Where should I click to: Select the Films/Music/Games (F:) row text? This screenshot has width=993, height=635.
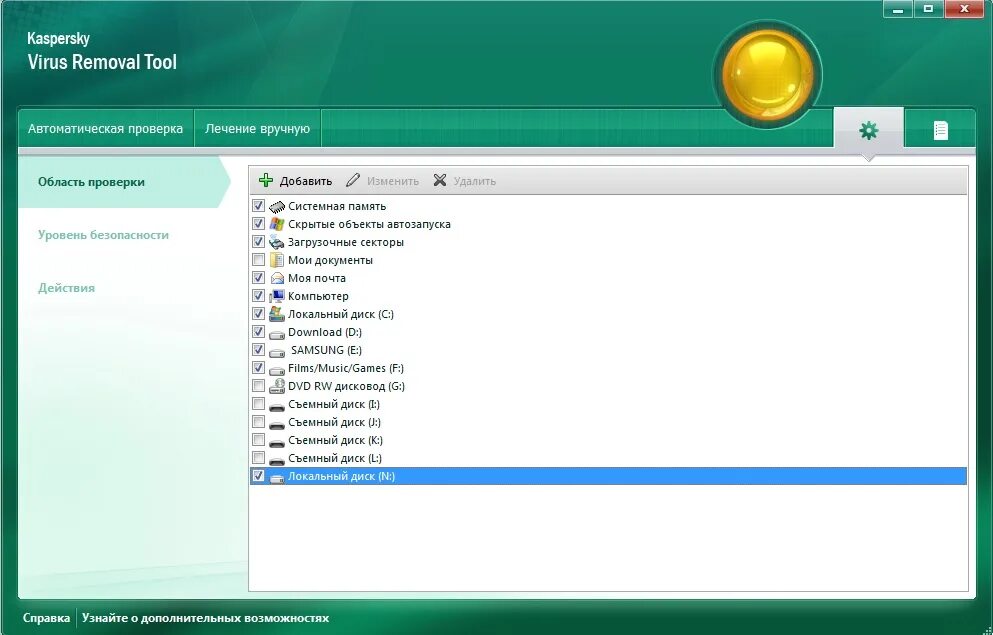[346, 368]
